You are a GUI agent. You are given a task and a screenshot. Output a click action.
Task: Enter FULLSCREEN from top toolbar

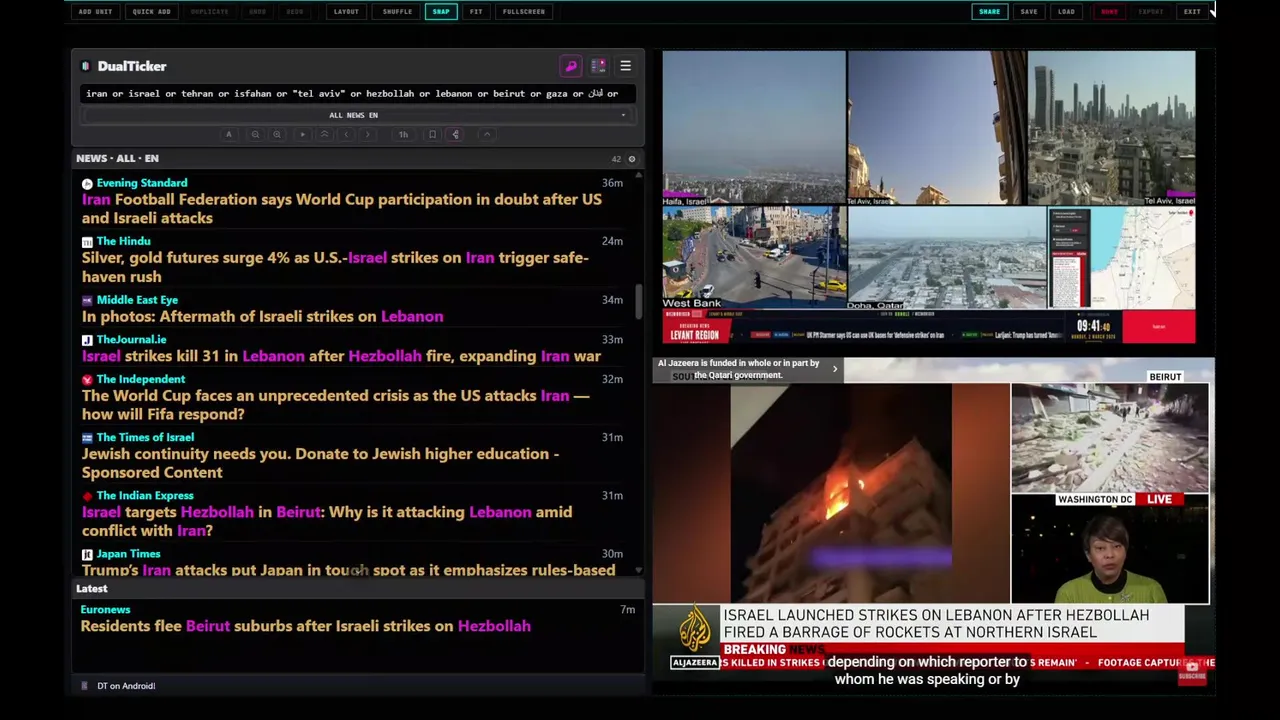(524, 12)
